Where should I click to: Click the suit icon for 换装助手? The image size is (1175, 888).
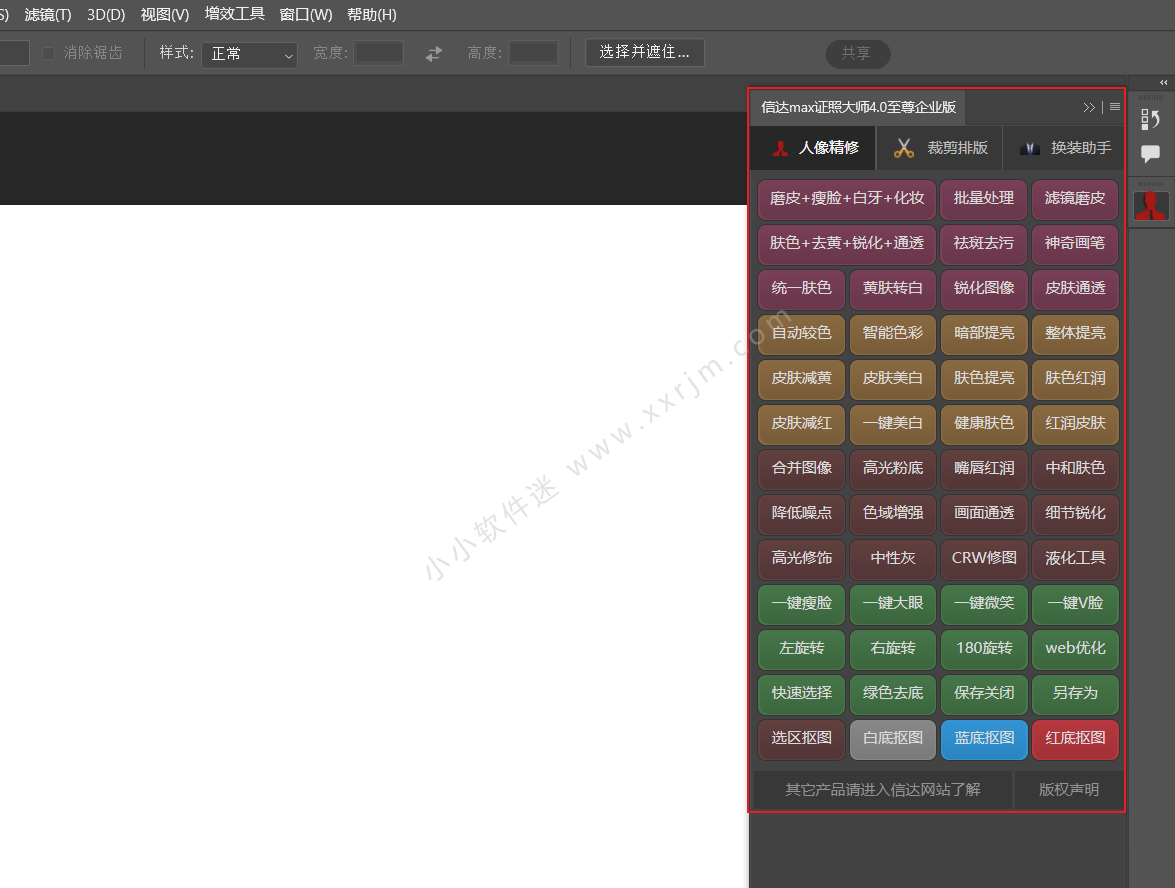[1029, 148]
